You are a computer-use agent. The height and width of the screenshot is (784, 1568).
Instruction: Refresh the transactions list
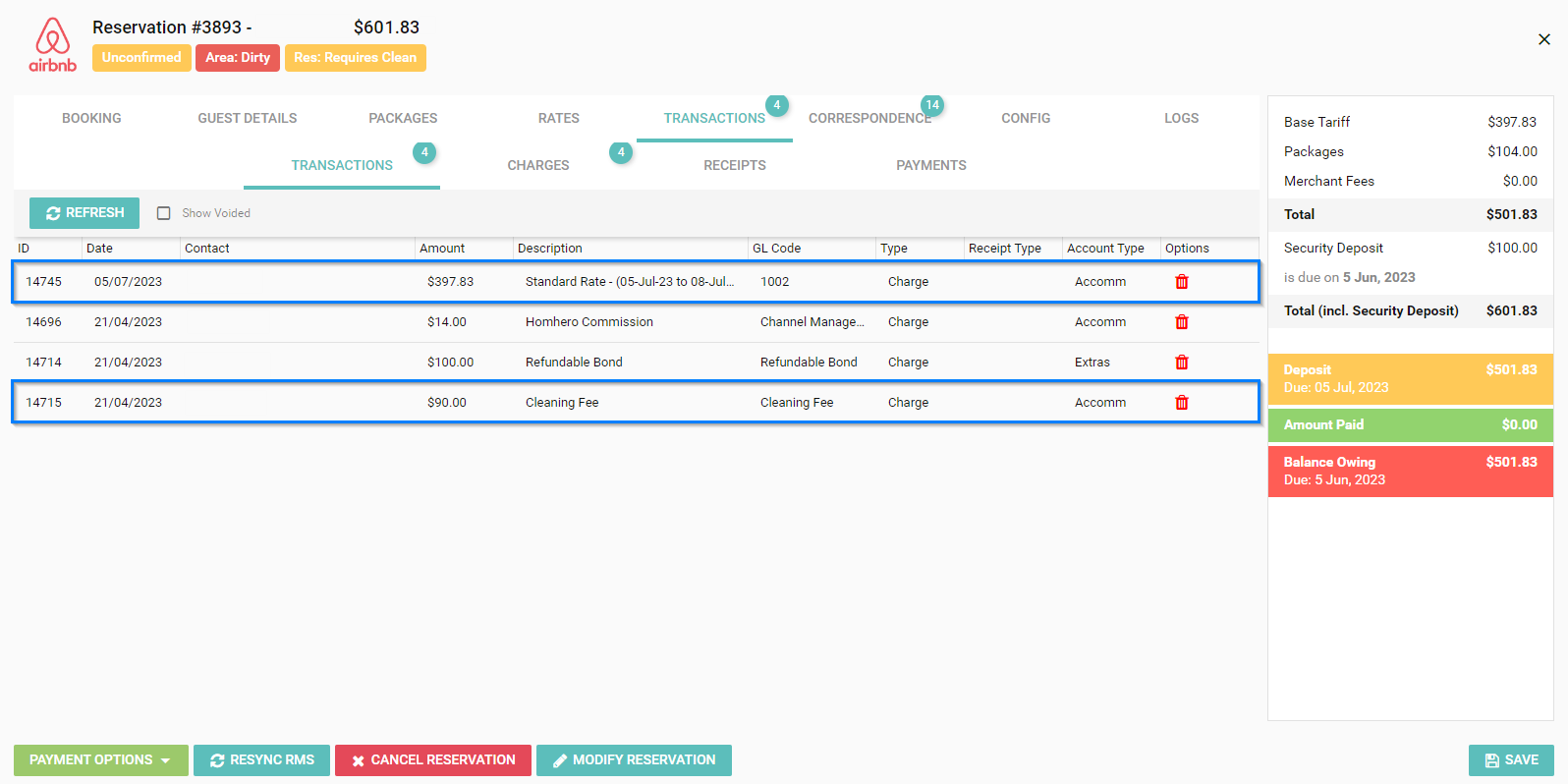[x=84, y=213]
